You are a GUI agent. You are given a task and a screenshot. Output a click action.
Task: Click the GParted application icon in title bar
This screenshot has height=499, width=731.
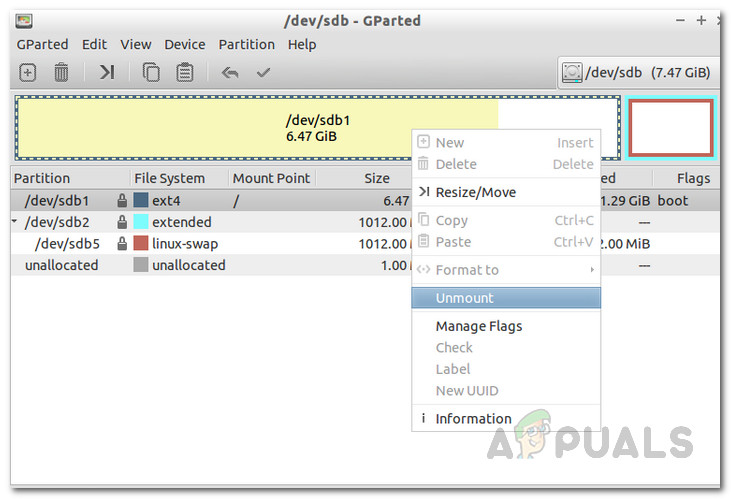click(x=23, y=21)
